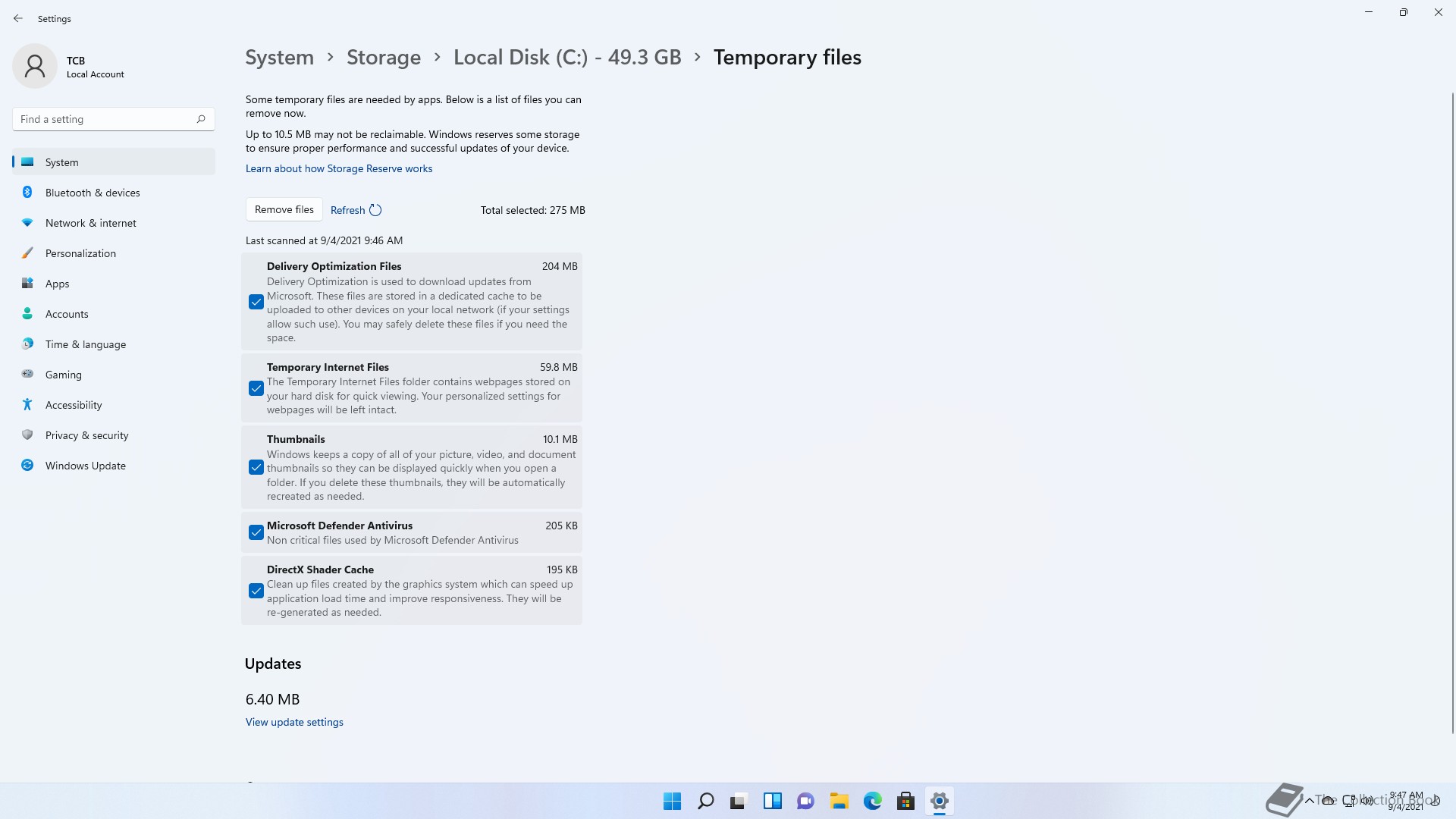
Task: Click the Total selected: 275 MB text
Action: coord(532,210)
